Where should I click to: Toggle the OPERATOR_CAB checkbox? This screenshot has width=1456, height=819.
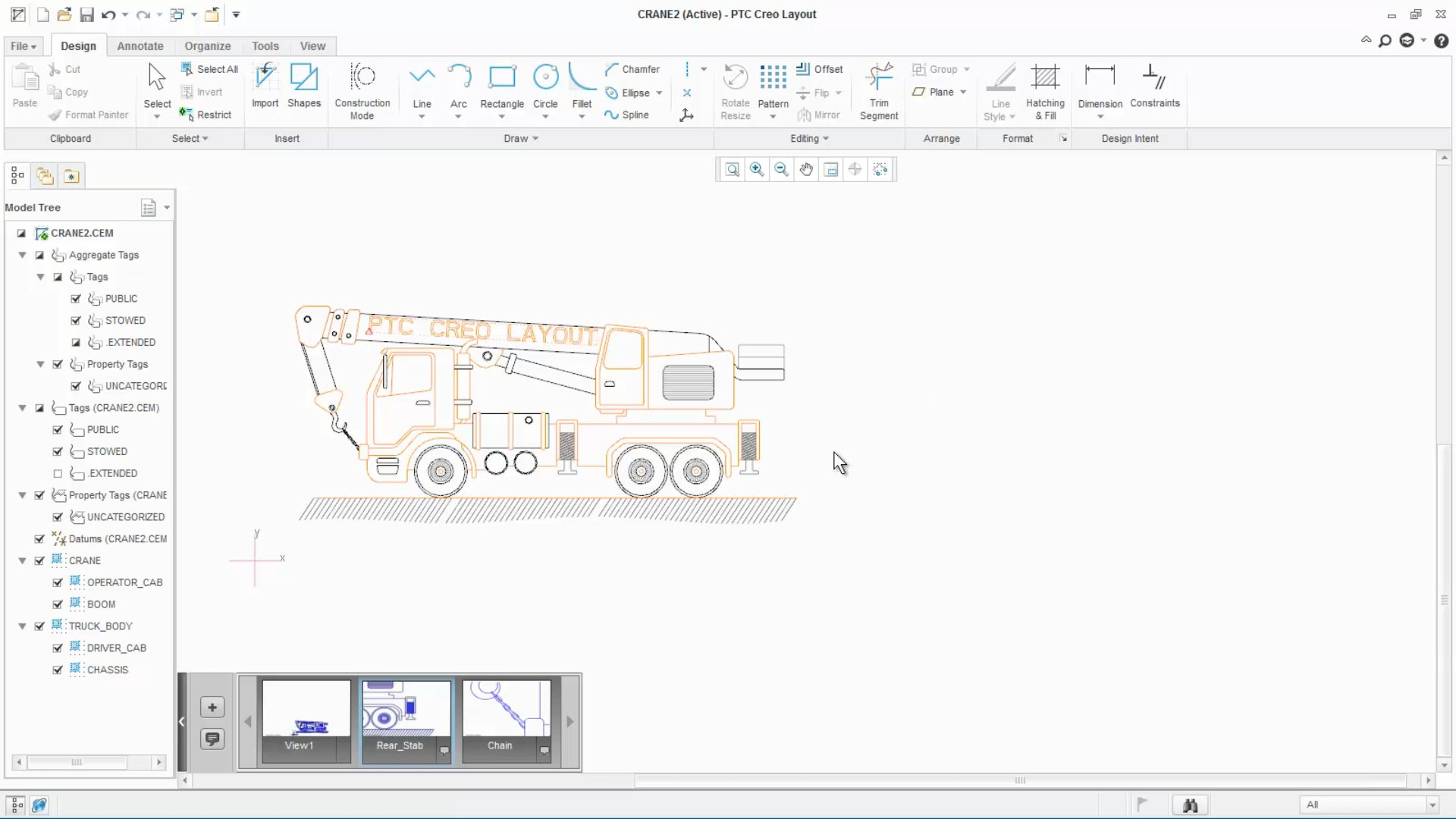(58, 582)
